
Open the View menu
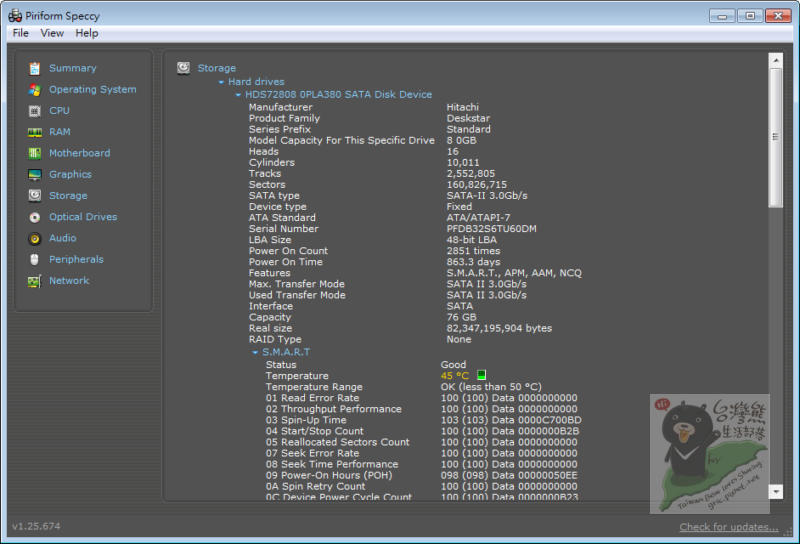pos(52,33)
